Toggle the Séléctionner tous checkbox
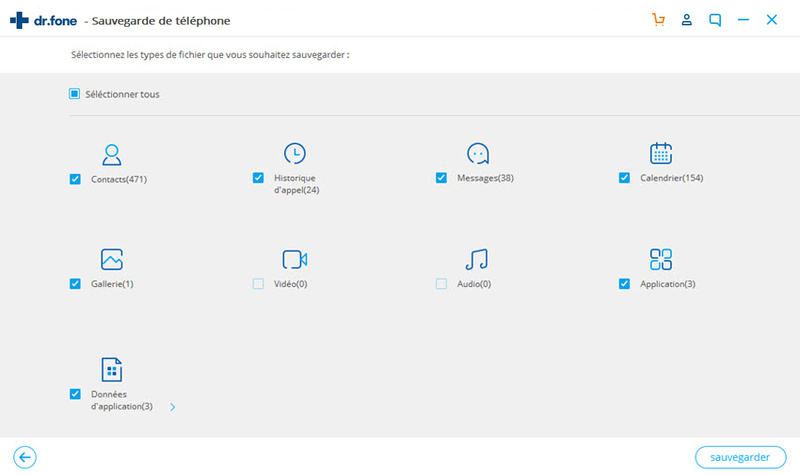800x475 pixels. click(x=74, y=94)
